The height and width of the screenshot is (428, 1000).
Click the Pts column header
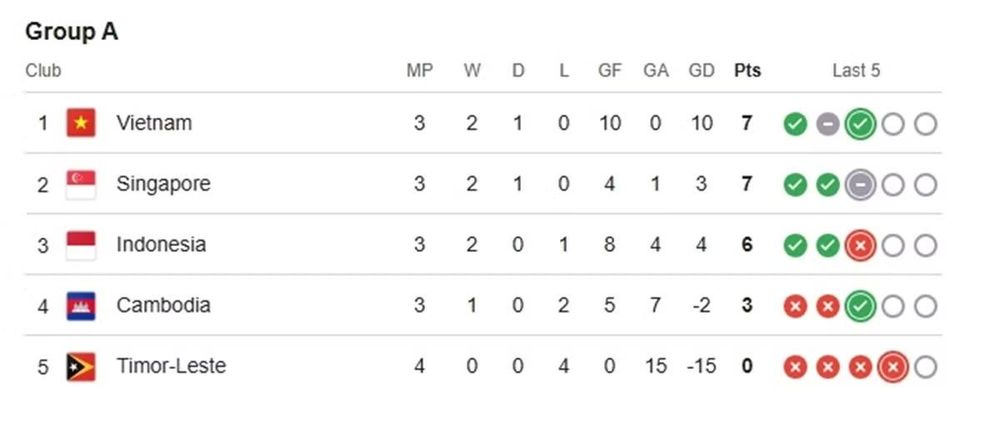click(x=747, y=70)
